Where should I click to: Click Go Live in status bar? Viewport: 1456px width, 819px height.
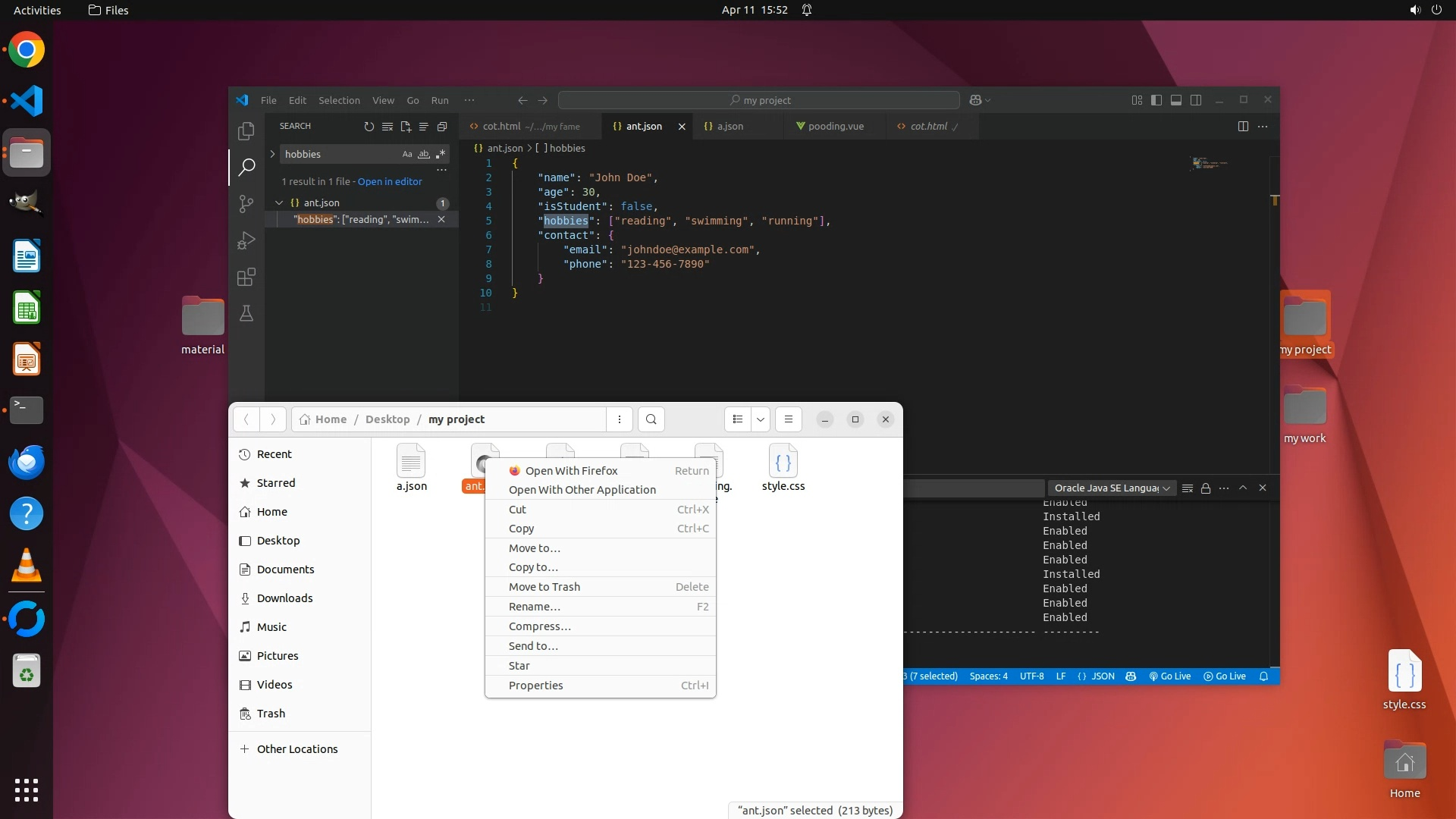(x=1170, y=676)
